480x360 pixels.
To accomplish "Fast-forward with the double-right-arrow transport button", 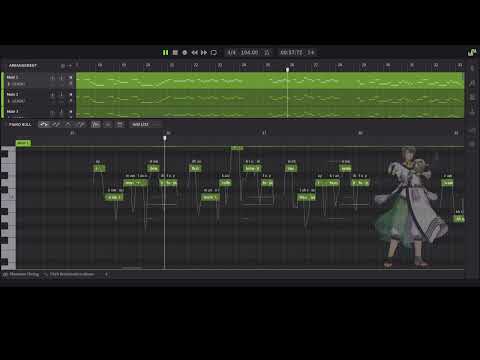I will [x=204, y=53].
